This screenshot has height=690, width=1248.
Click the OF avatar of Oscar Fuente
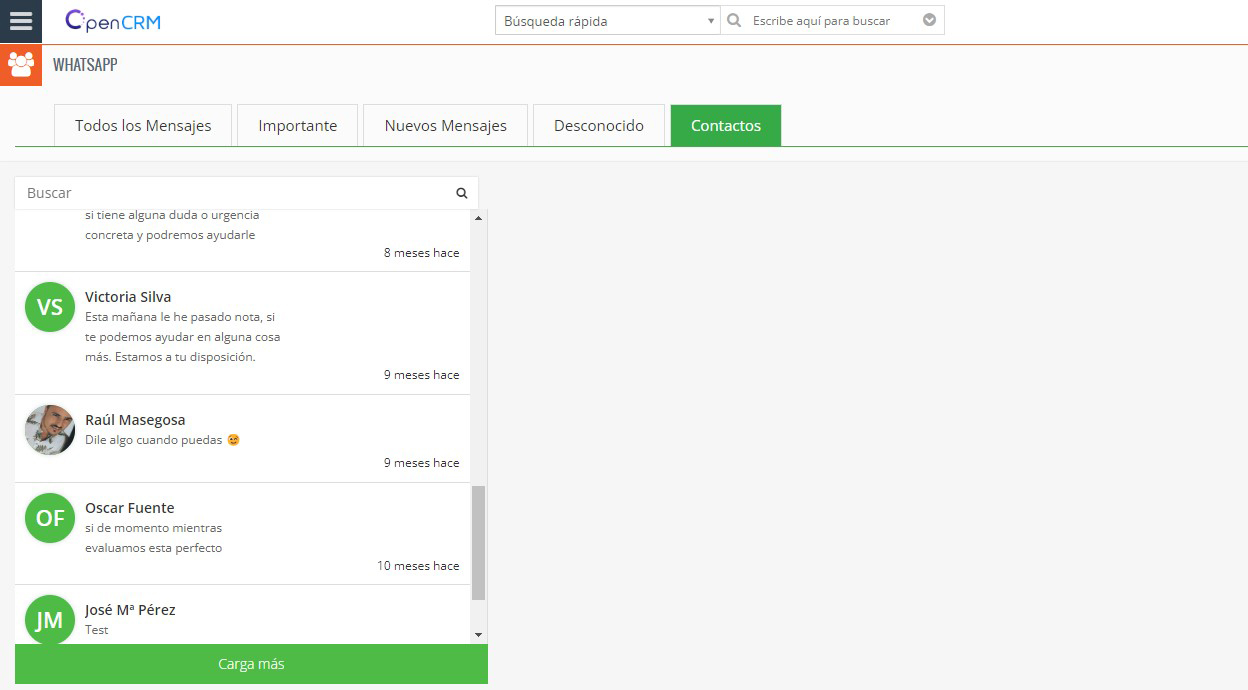tap(50, 518)
